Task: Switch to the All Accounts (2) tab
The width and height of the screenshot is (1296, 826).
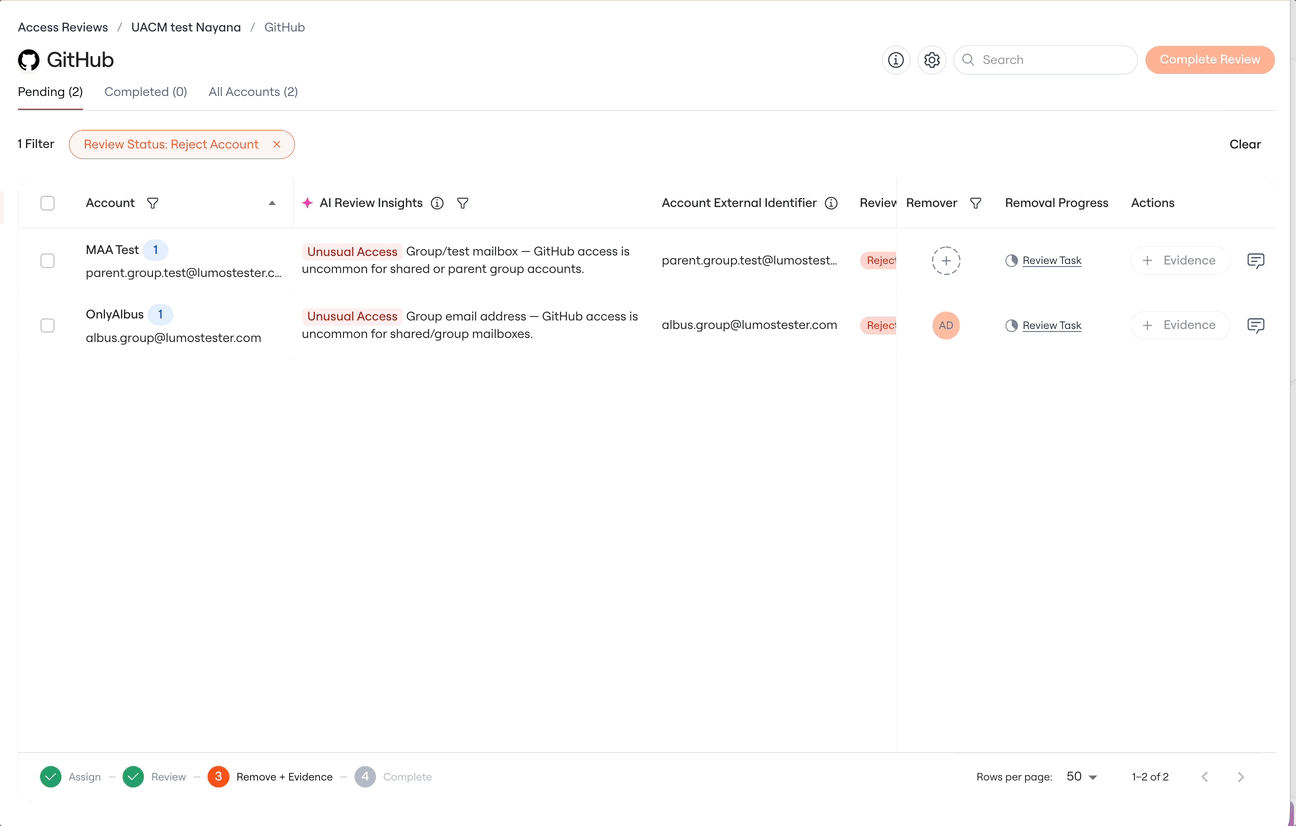Action: point(253,92)
